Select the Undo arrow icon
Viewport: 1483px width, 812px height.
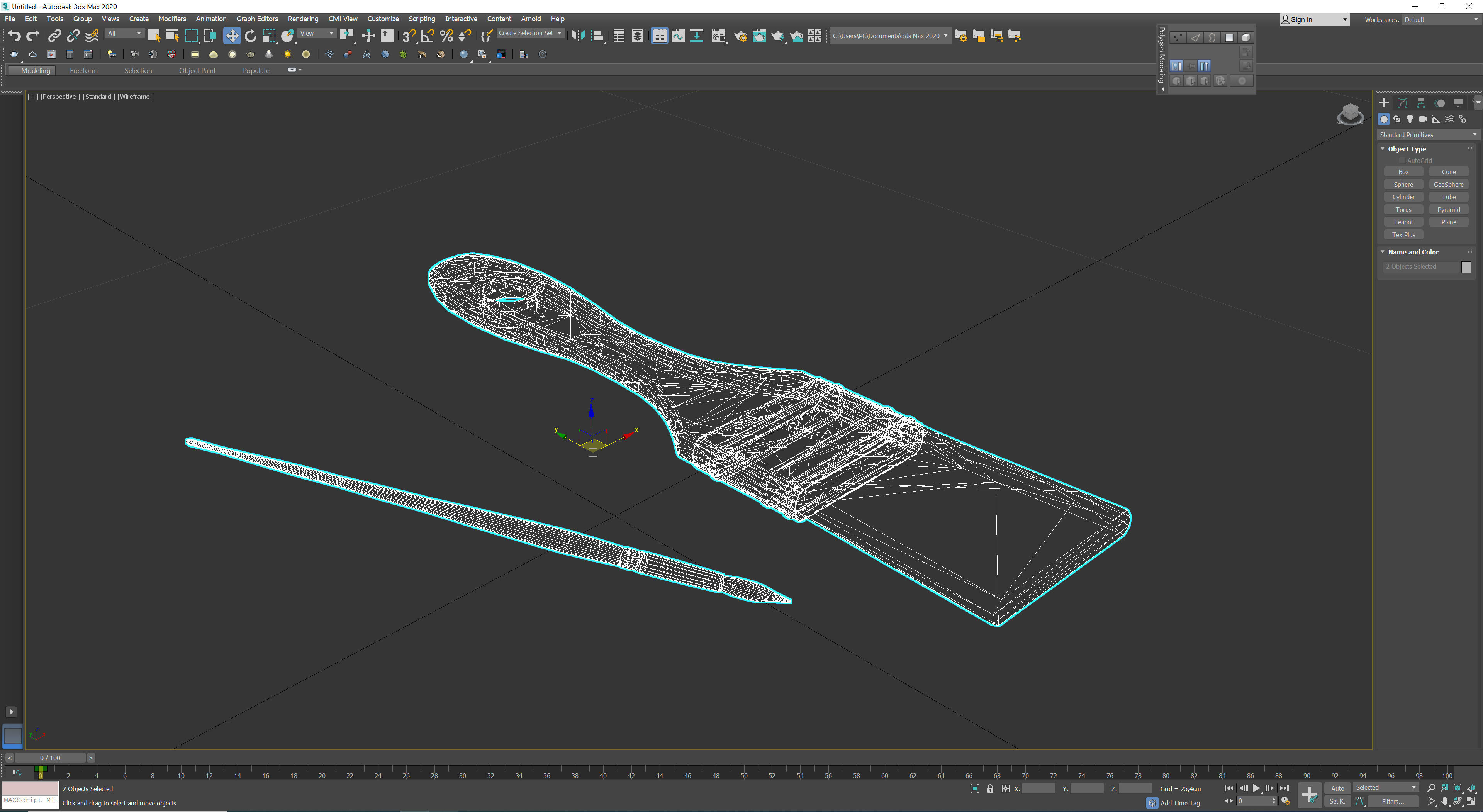[14, 36]
